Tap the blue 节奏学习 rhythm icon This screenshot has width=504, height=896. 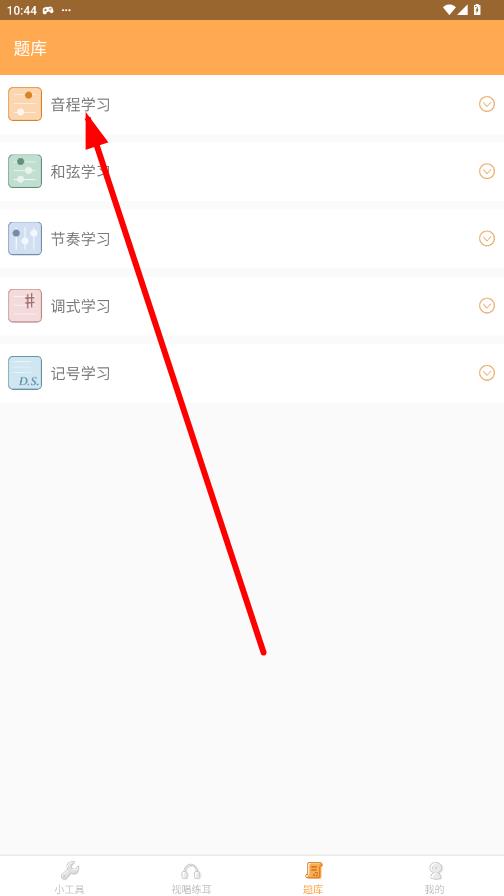(x=25, y=238)
